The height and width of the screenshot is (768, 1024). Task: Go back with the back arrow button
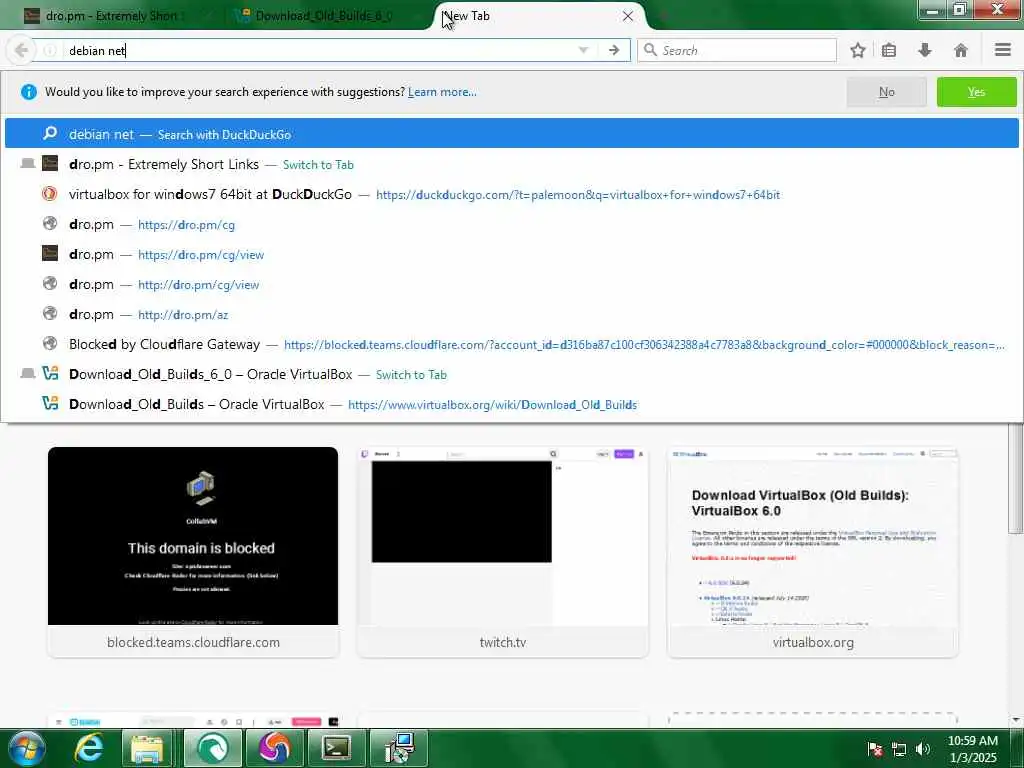click(x=21, y=50)
